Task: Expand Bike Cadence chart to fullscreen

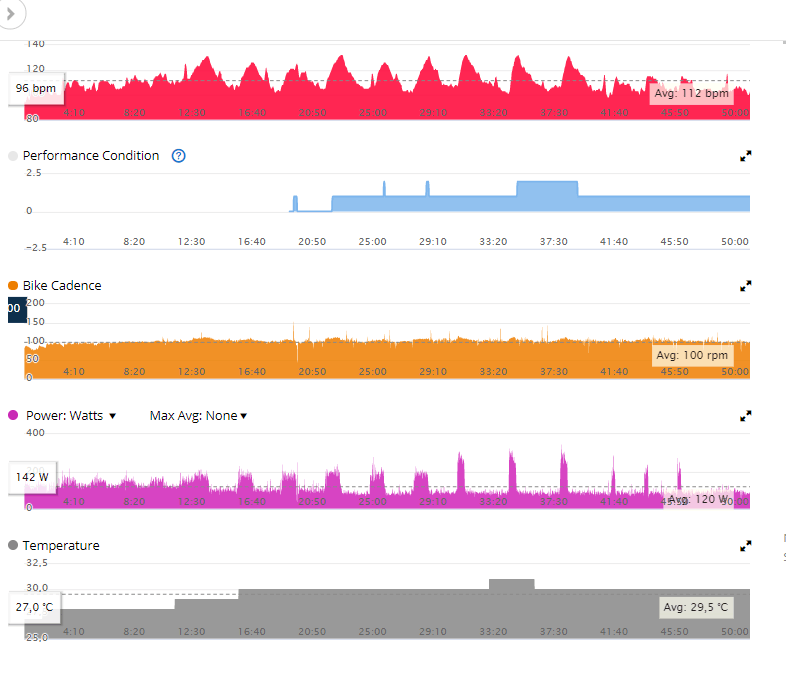Action: coord(745,286)
